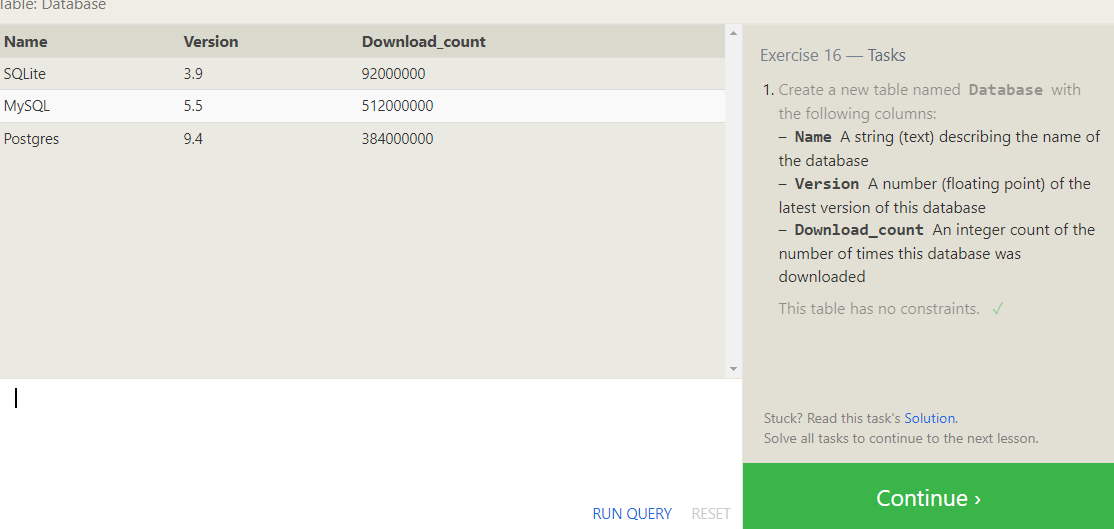Click the SQLite name cell
This screenshot has height=529, width=1114.
click(x=25, y=73)
